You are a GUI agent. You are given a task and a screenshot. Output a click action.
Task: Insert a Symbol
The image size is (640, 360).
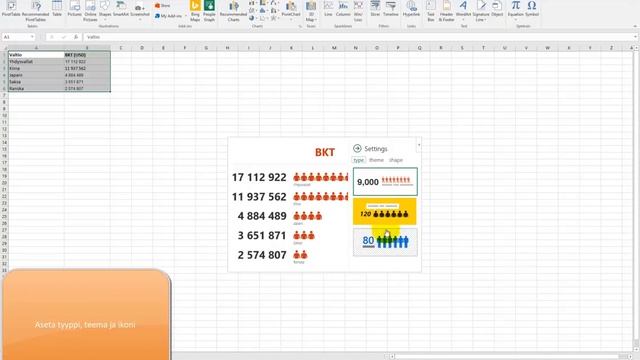(532, 9)
